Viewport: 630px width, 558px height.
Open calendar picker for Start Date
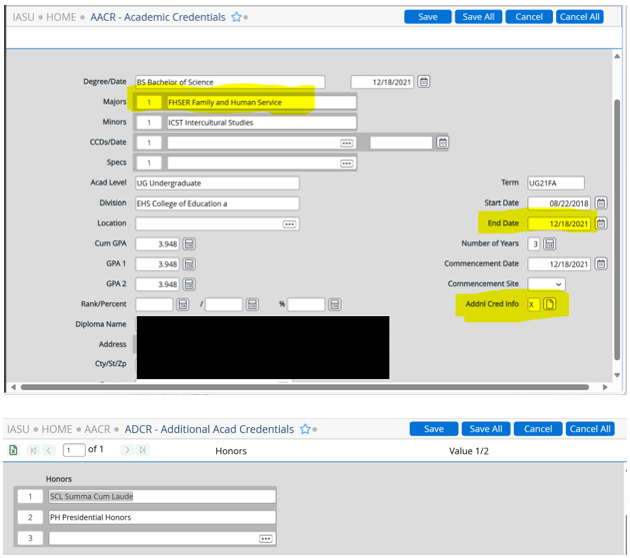[601, 203]
